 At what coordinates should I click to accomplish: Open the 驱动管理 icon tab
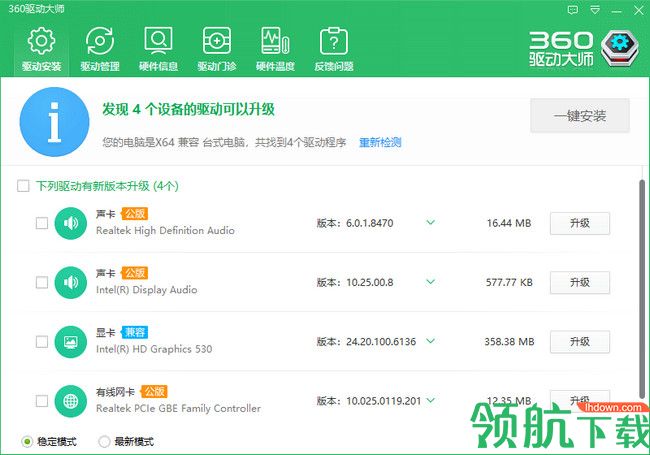[100, 49]
